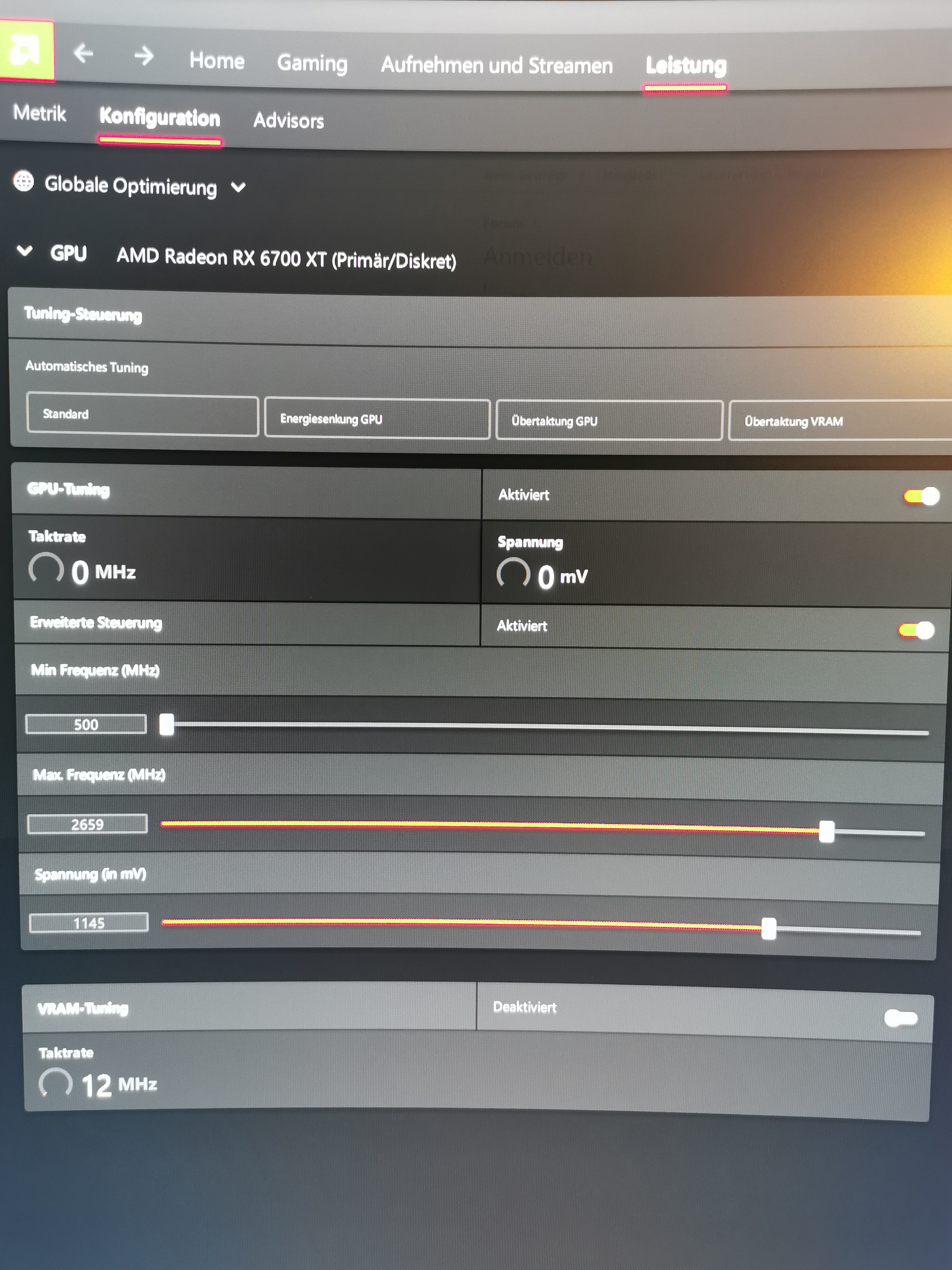Go back with the left arrow
The width and height of the screenshot is (952, 1270).
tap(84, 54)
